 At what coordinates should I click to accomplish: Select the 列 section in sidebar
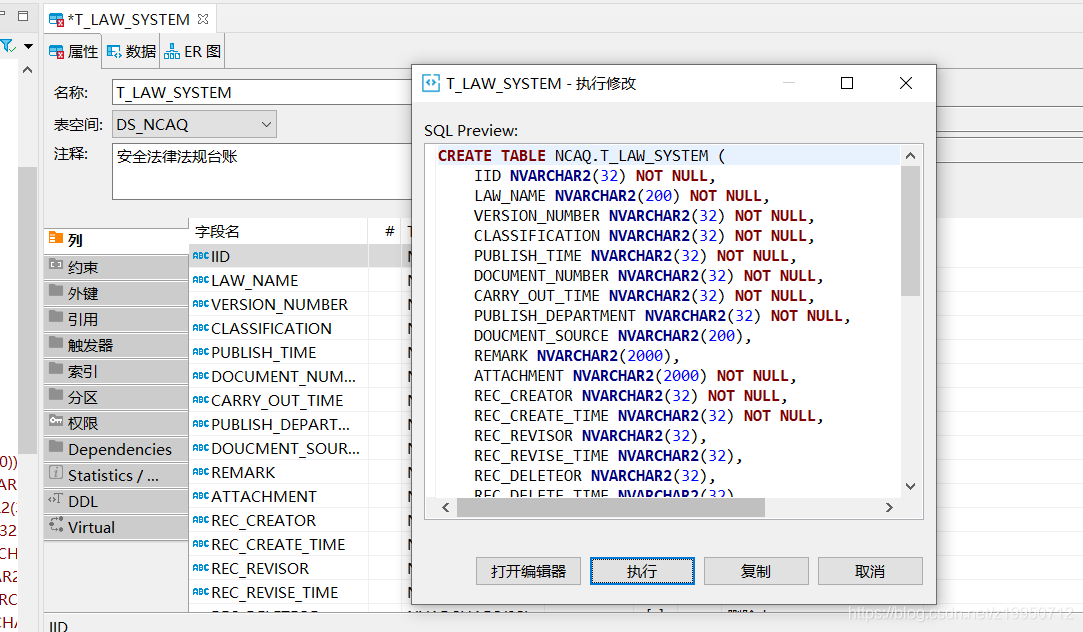[x=116, y=240]
